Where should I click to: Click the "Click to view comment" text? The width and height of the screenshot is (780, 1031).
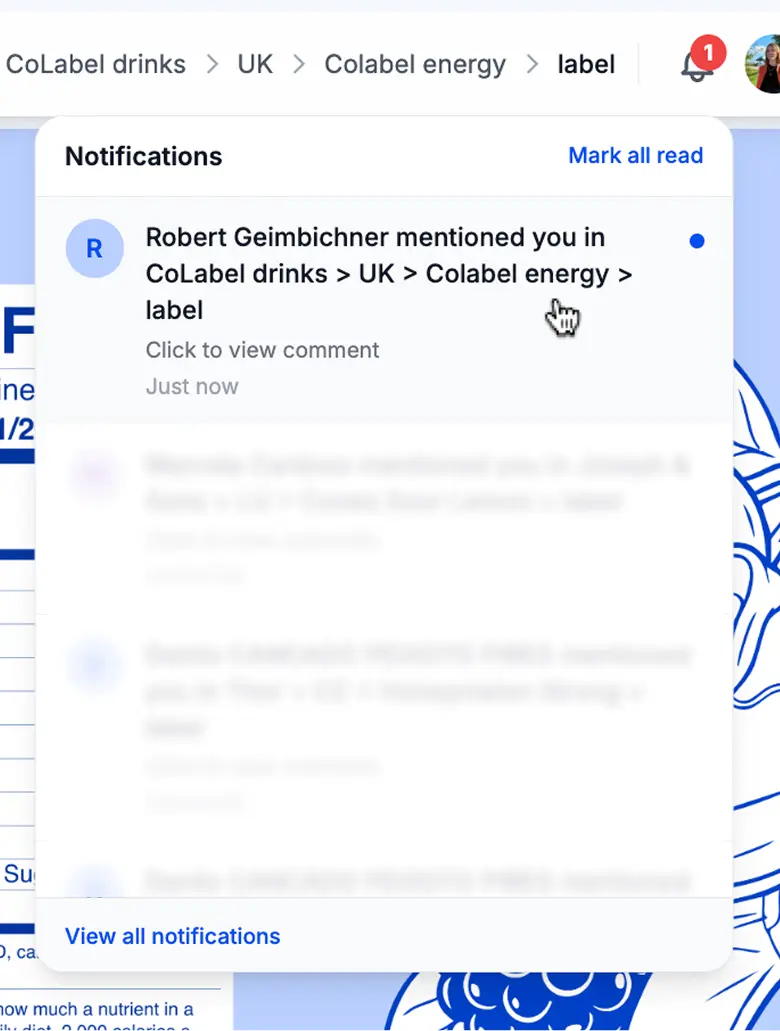pyautogui.click(x=262, y=350)
